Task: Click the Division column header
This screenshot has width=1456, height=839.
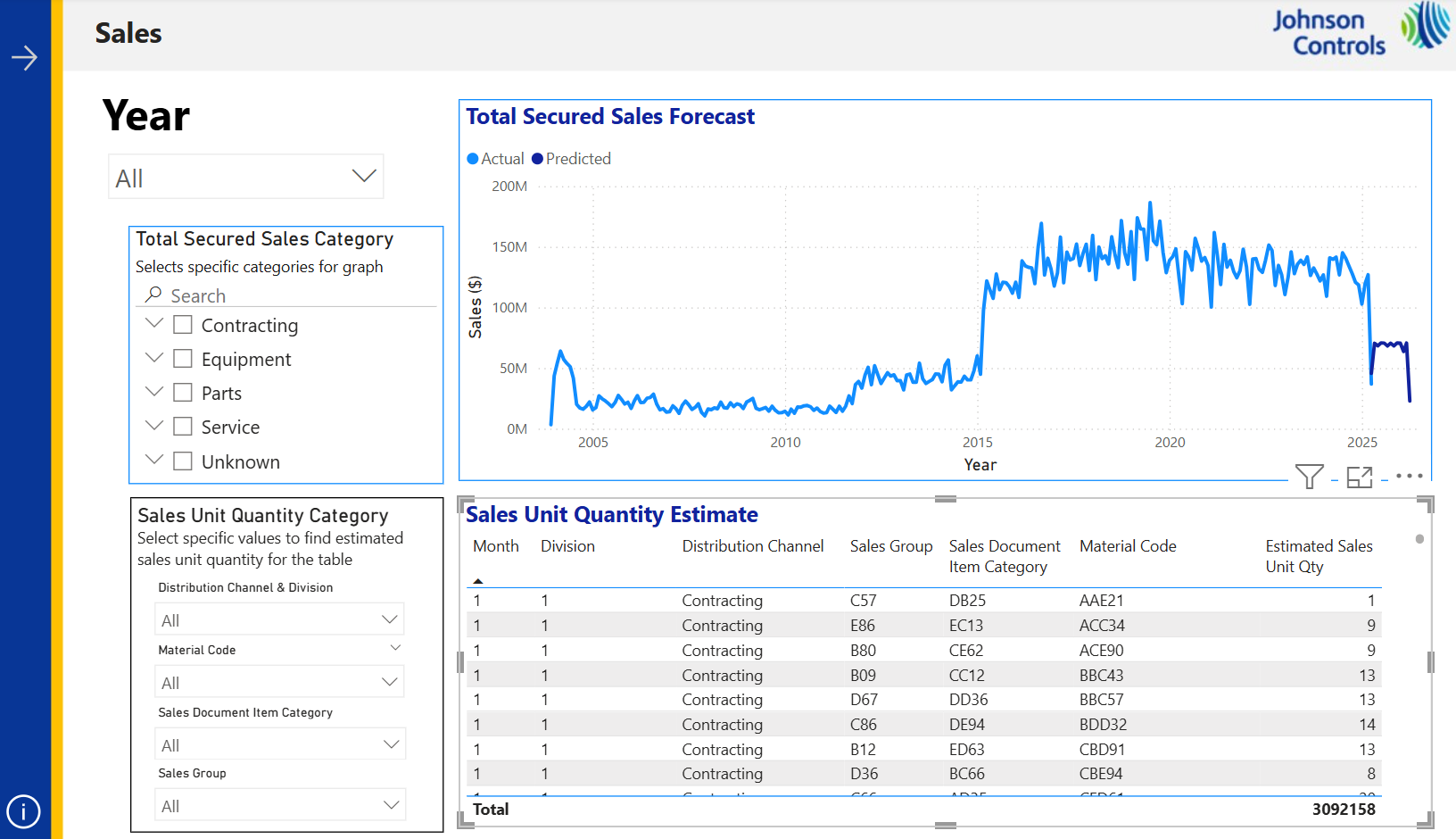Action: click(567, 546)
